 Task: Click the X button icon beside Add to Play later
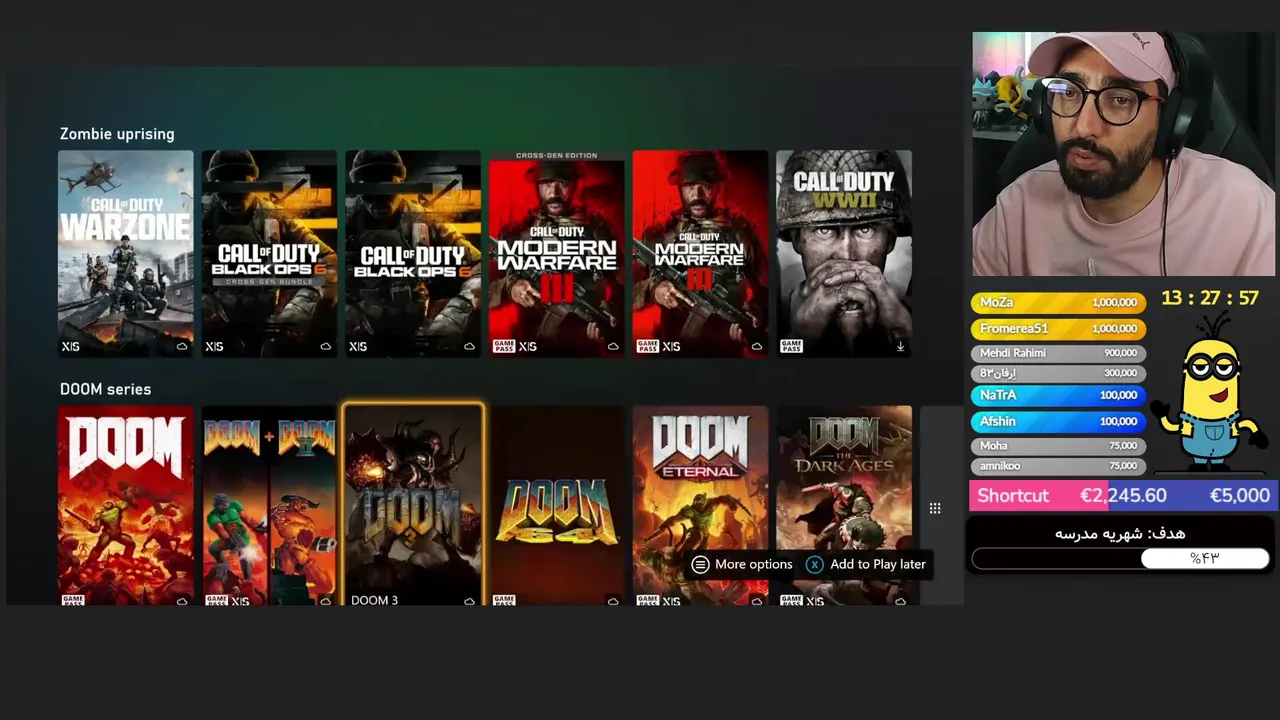click(x=815, y=564)
